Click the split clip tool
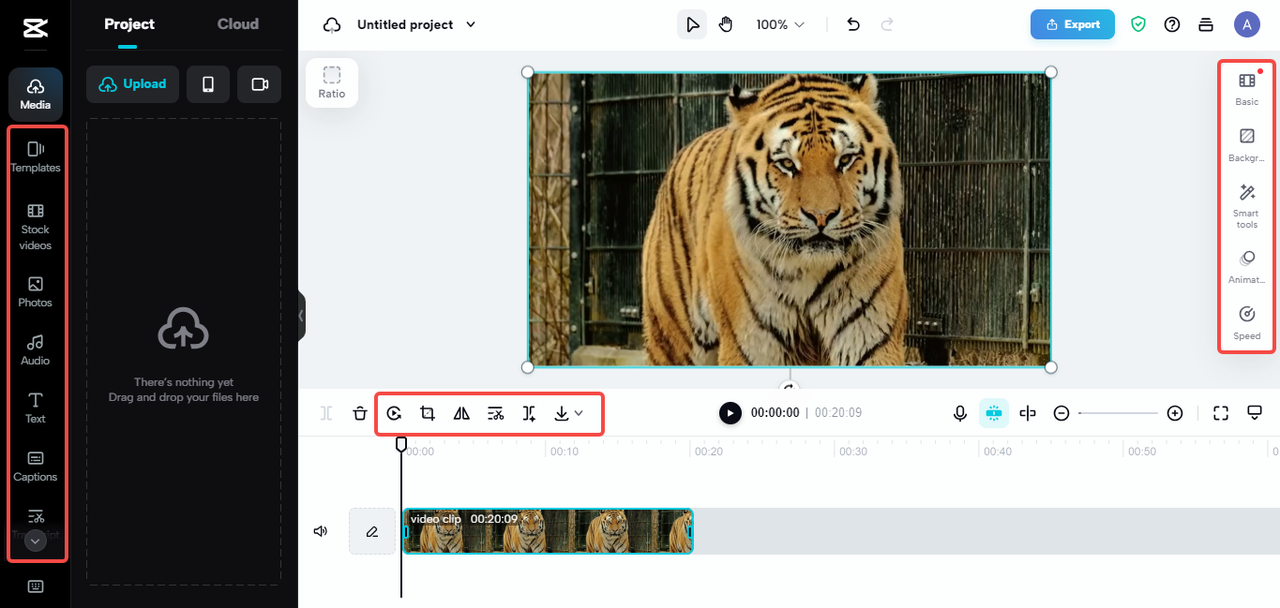This screenshot has height=608, width=1280. point(326,413)
